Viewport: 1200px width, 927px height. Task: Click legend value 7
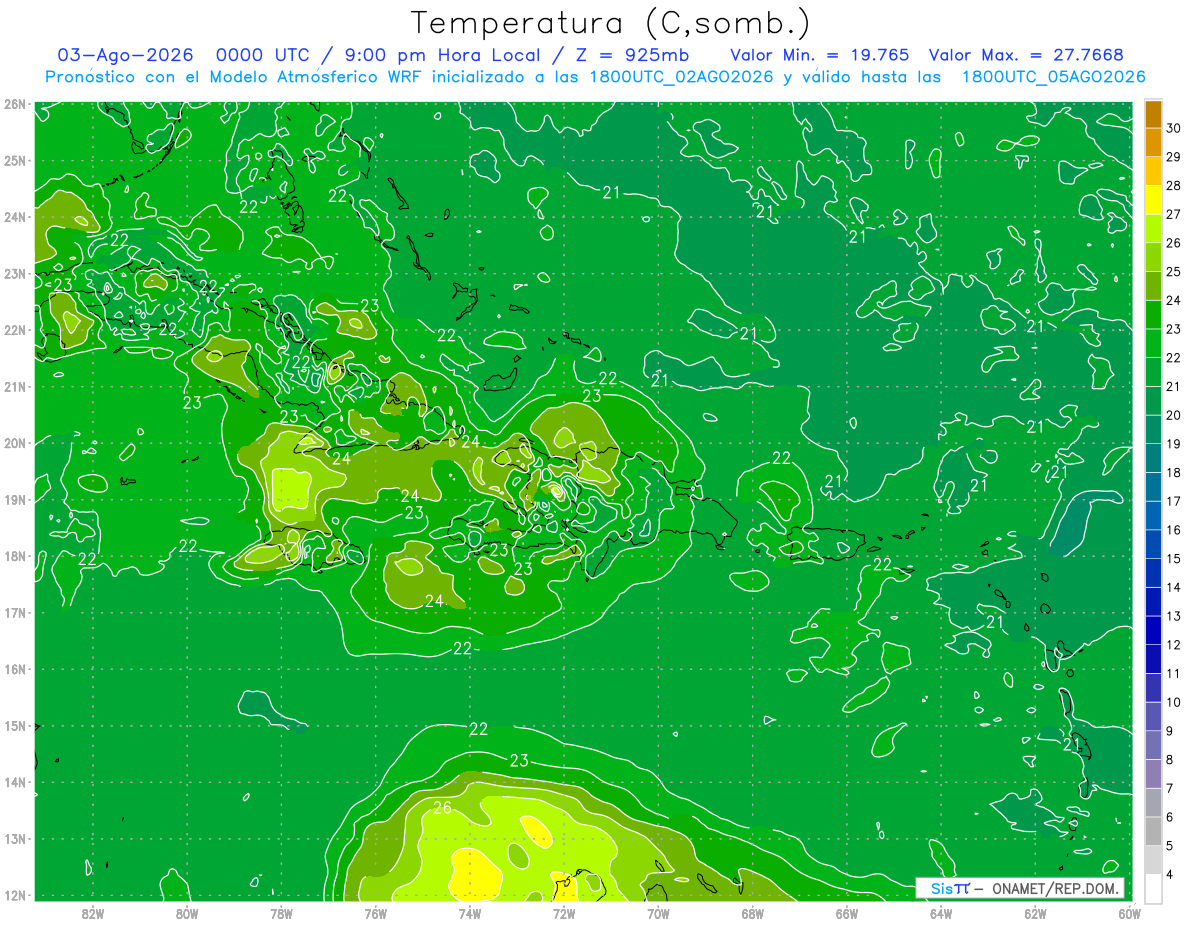click(x=1170, y=788)
